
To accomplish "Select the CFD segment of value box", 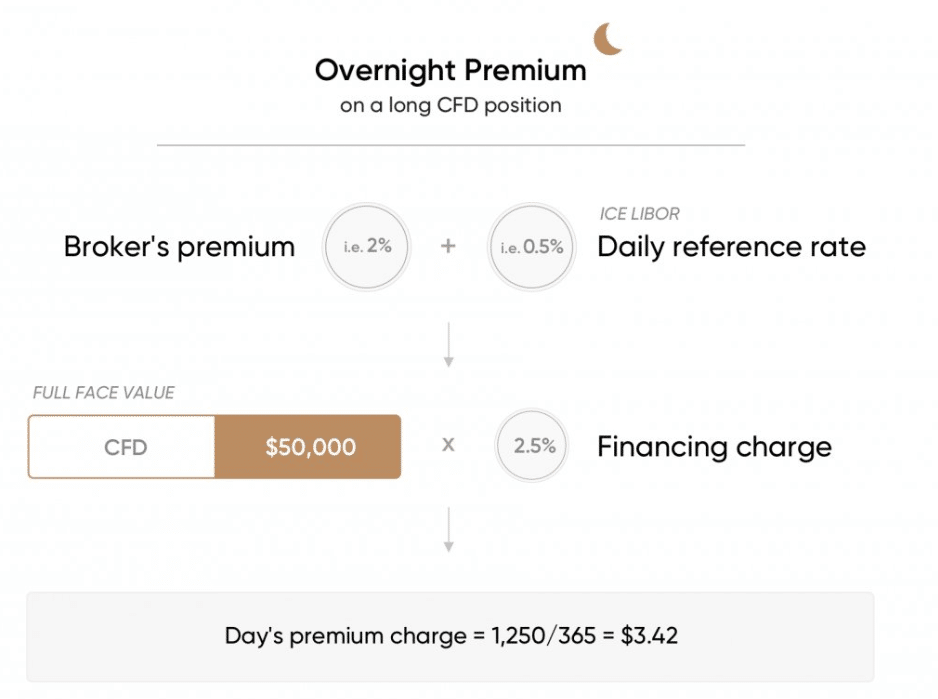I will click(121, 446).
